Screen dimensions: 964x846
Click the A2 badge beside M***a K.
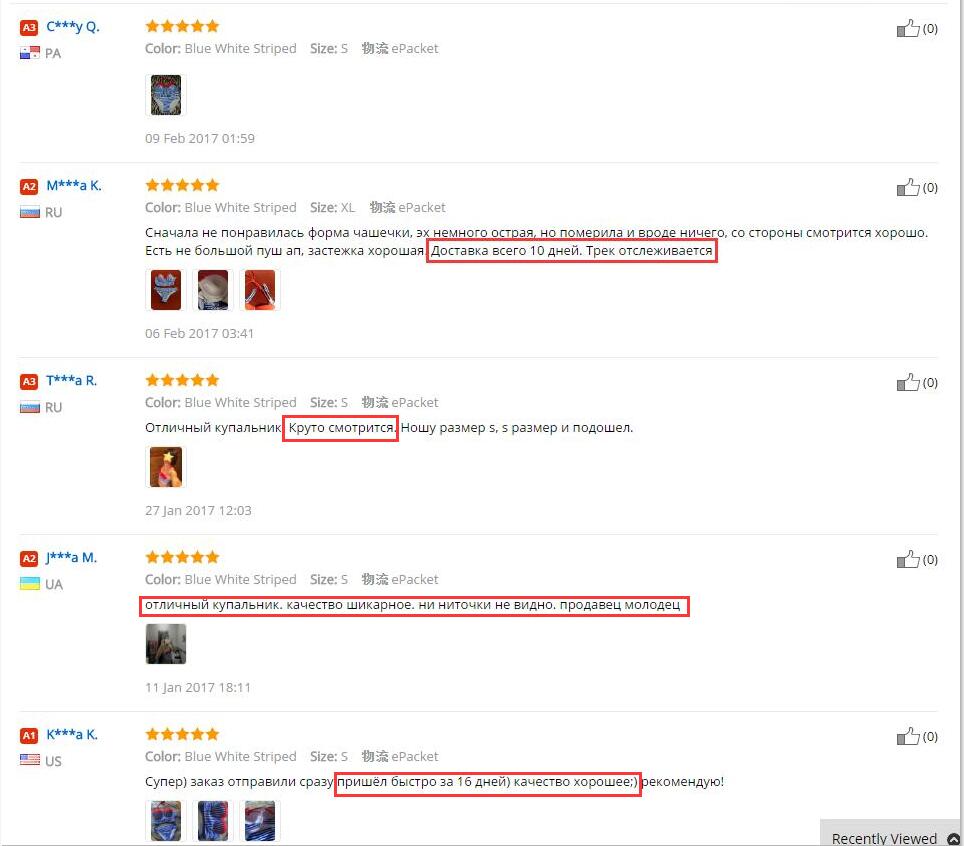[x=29, y=187]
